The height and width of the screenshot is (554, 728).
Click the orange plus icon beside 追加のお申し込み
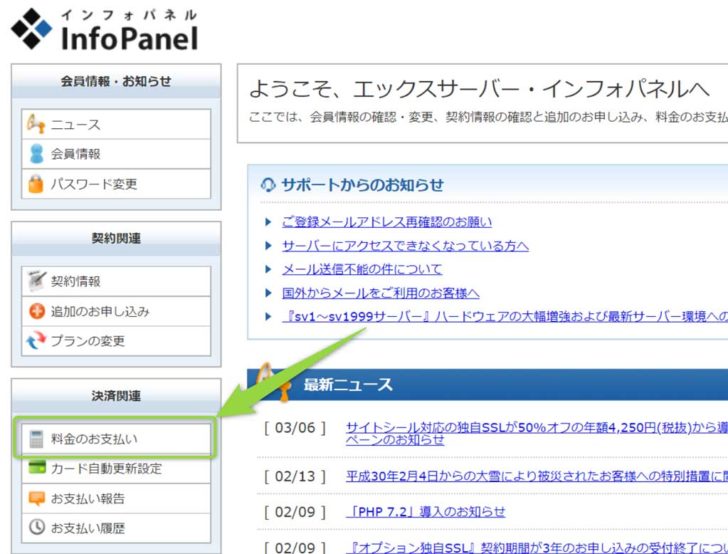(x=35, y=311)
